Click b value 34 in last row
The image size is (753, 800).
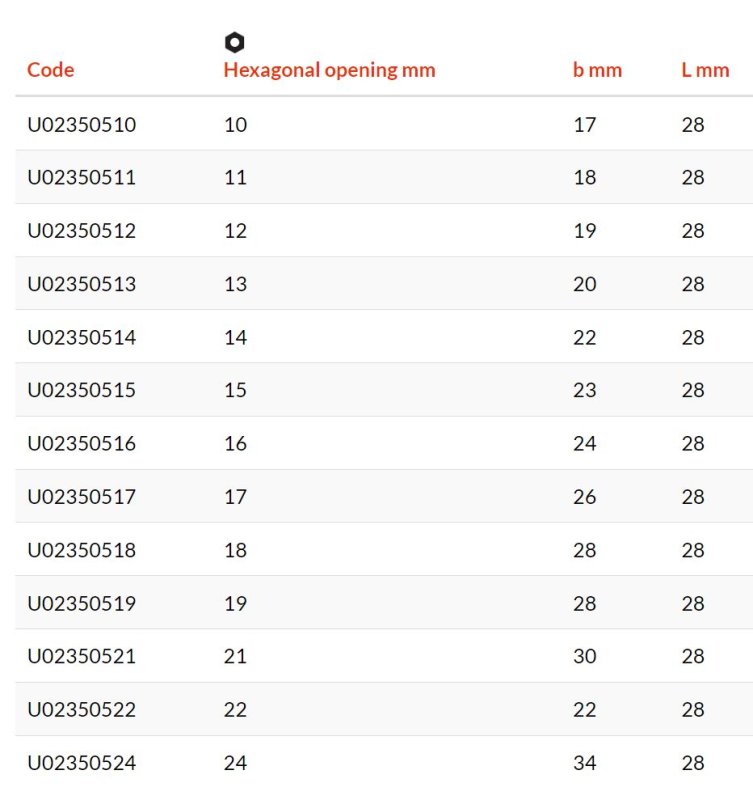(585, 763)
